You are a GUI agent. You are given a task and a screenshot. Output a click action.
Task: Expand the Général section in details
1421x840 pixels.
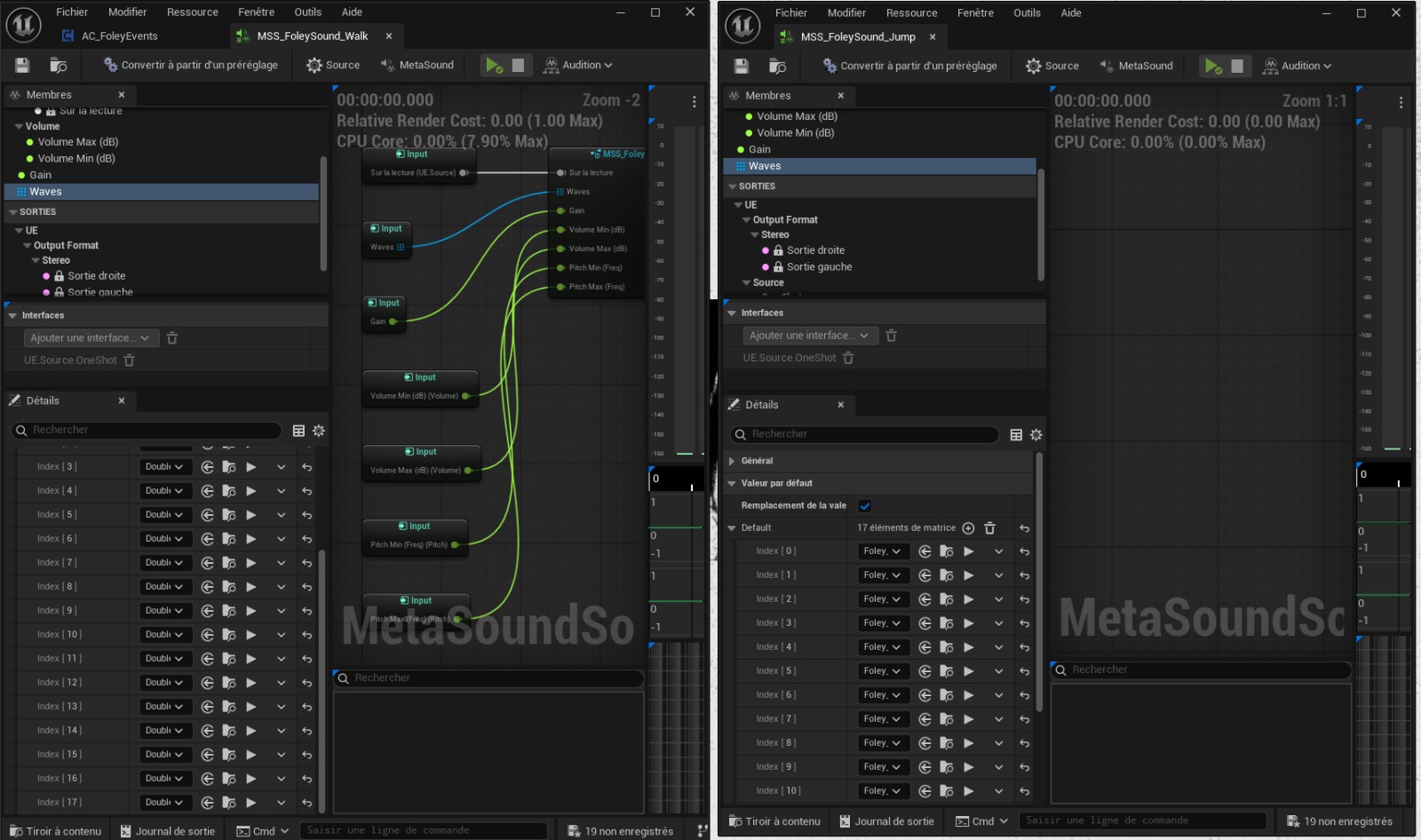(732, 461)
